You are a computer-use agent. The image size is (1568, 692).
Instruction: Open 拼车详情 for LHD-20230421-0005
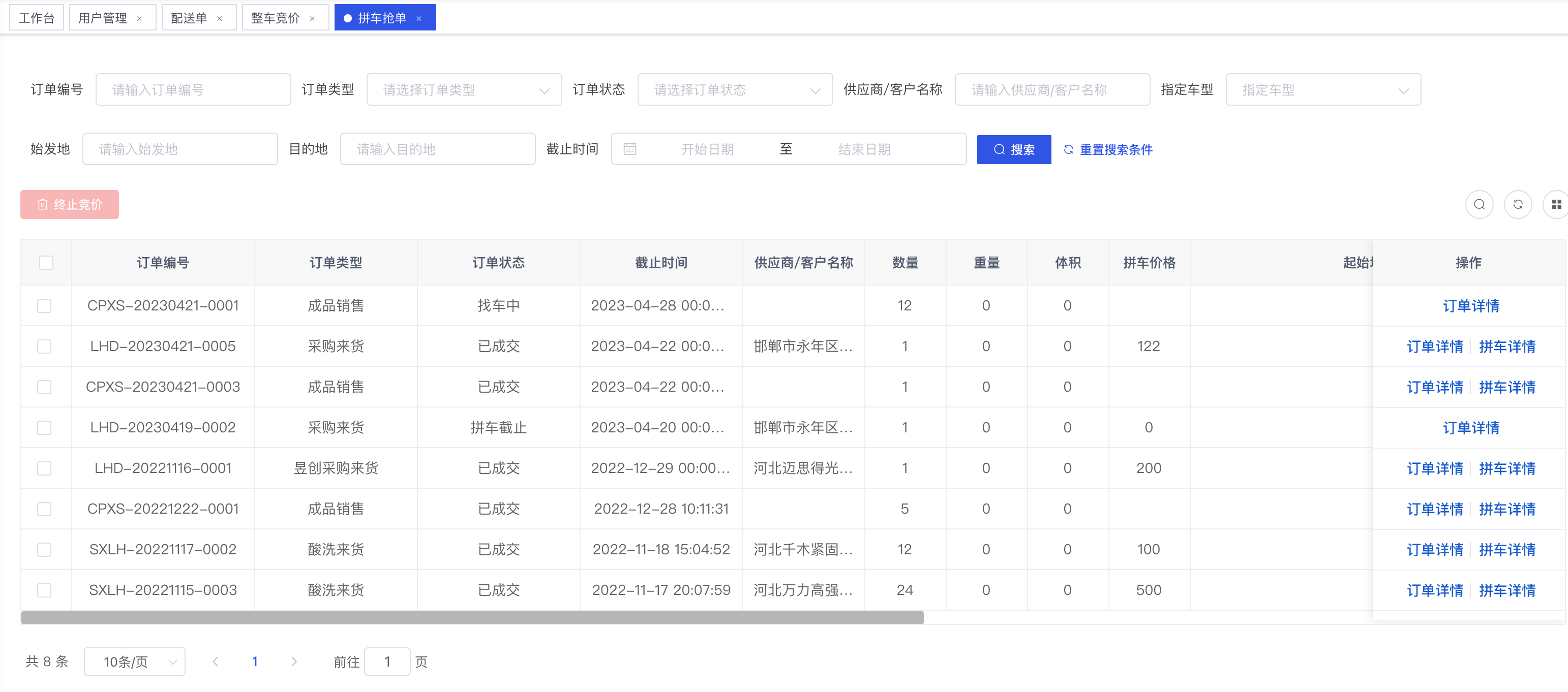coord(1506,347)
